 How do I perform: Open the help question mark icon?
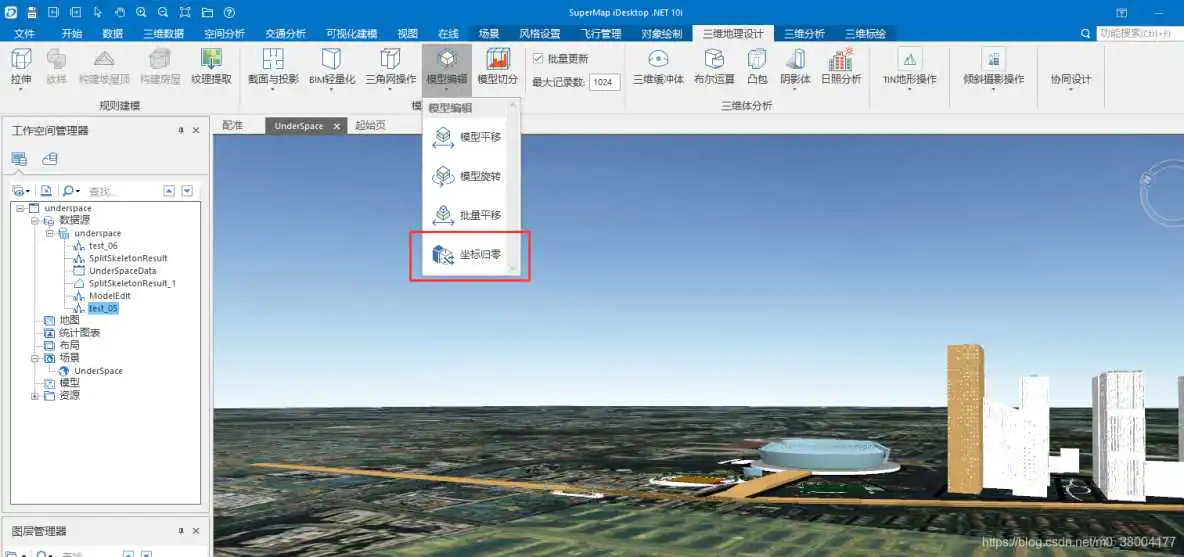click(x=230, y=13)
